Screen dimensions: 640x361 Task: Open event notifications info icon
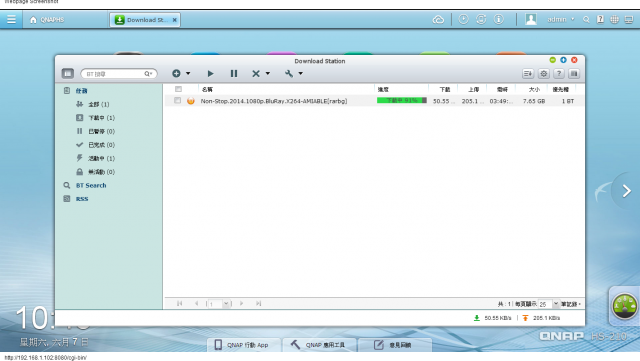click(x=499, y=19)
